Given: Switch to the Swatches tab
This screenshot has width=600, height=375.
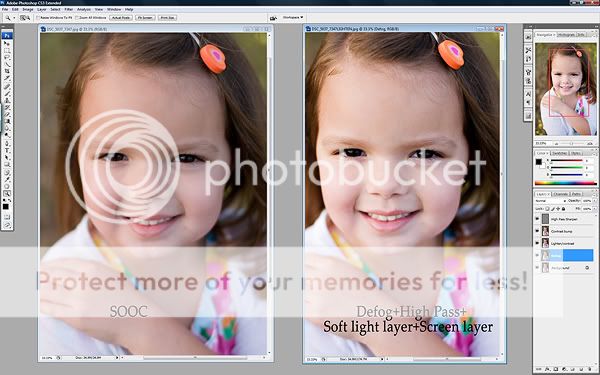Looking at the screenshot, I should click(x=559, y=153).
